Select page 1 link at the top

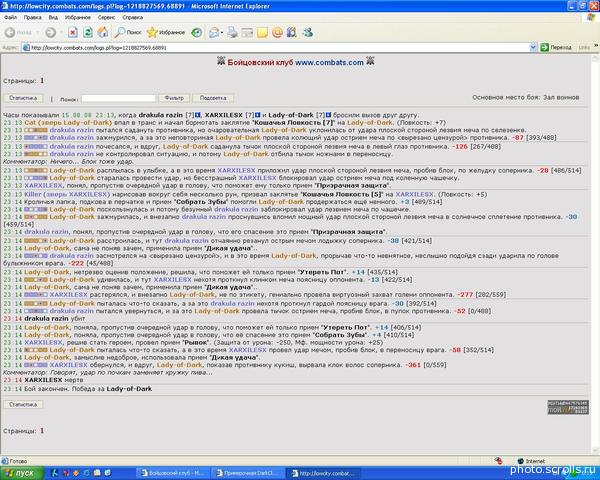42,81
